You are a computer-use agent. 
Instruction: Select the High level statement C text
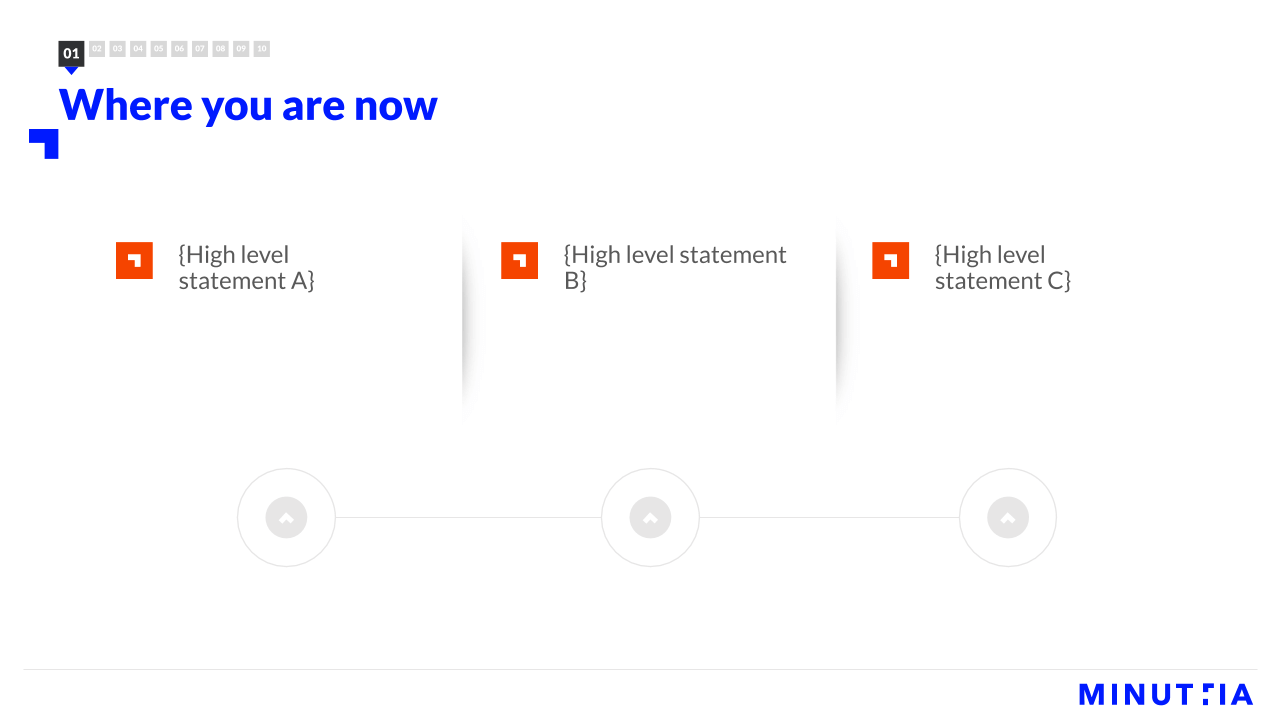[x=1002, y=268]
